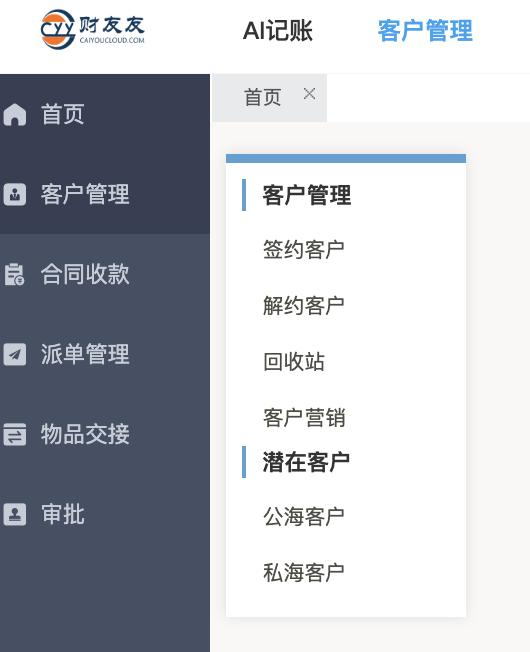The height and width of the screenshot is (652, 530).
Task: Open 回收站 in flyout menu
Action: pos(294,361)
